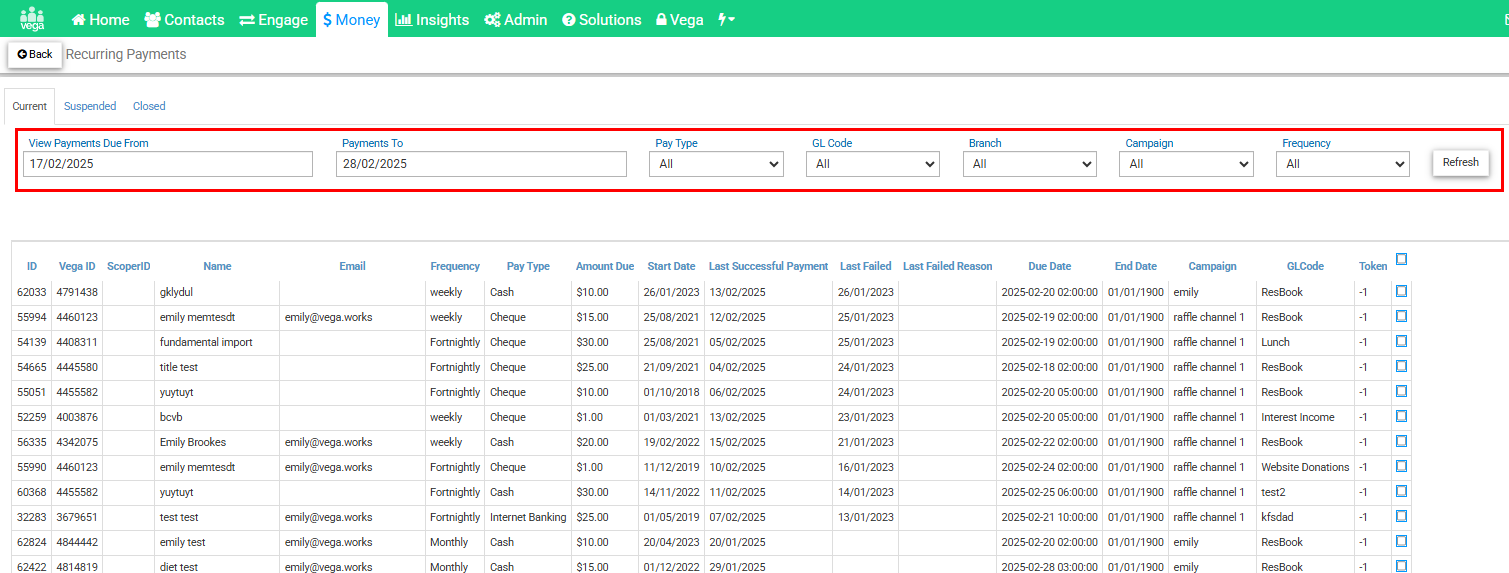Open the Branch dropdown
Image resolution: width=1509 pixels, height=573 pixels.
[x=1030, y=164]
